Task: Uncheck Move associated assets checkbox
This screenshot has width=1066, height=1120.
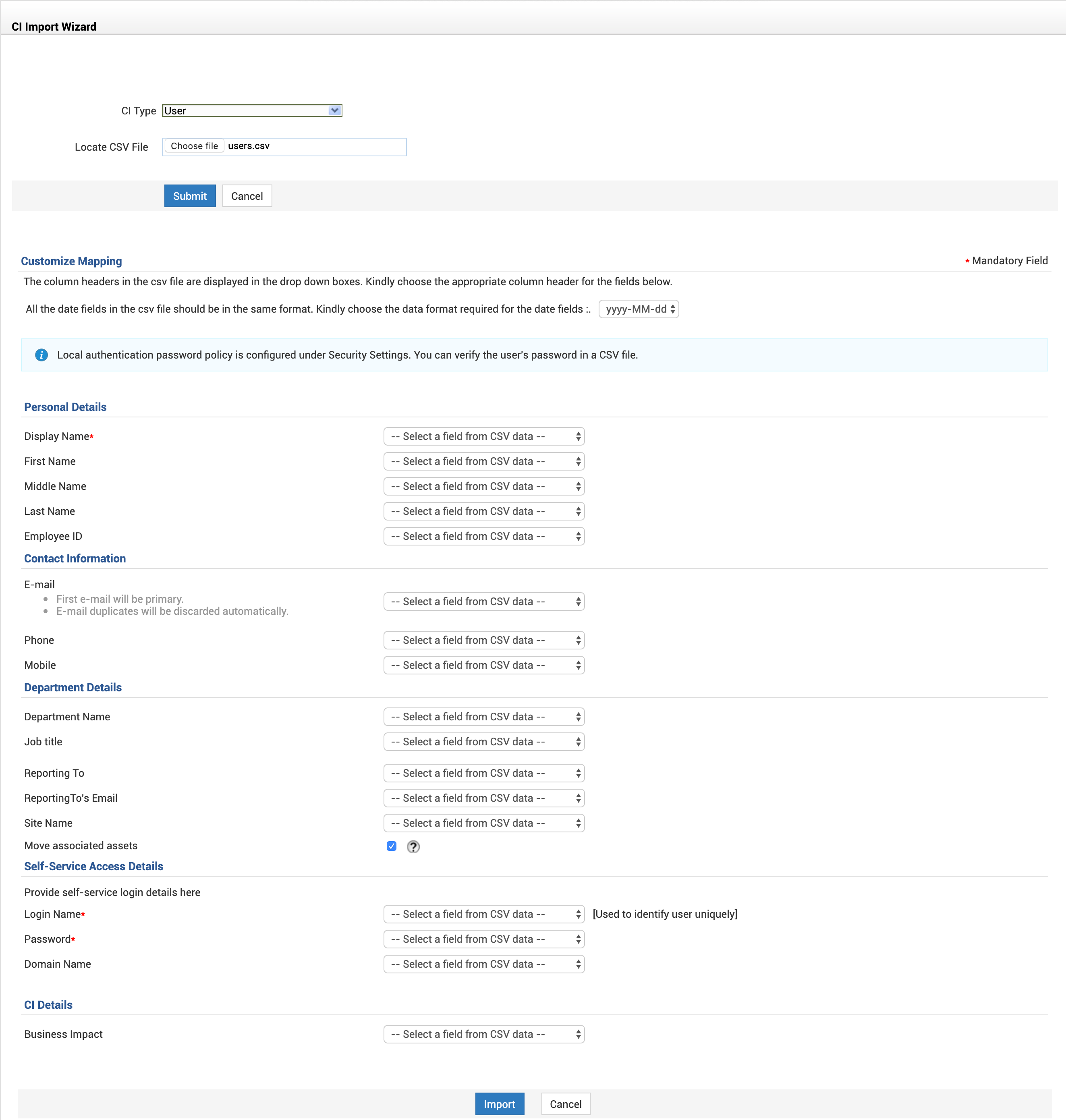Action: [x=392, y=846]
